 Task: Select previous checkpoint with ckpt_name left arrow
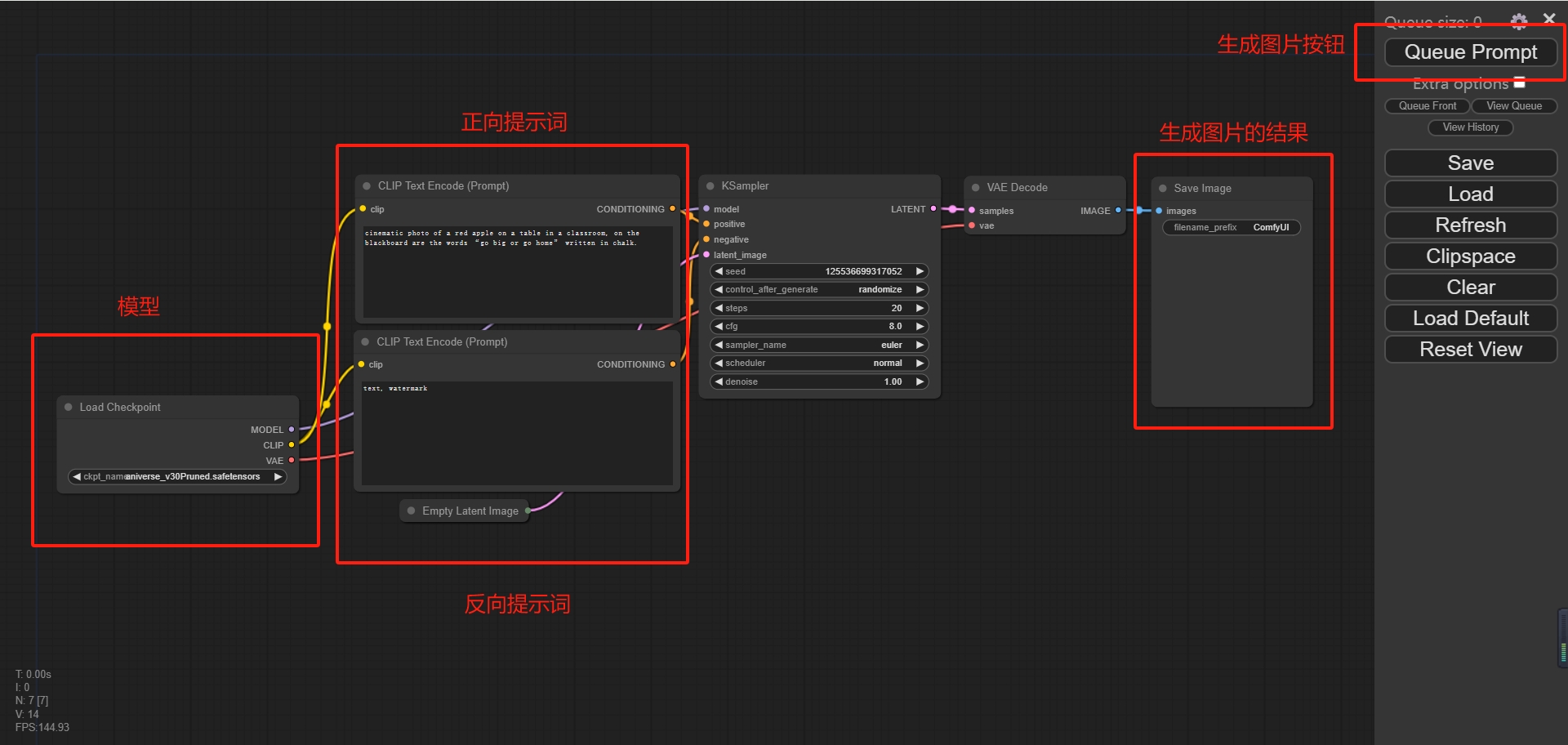[77, 476]
